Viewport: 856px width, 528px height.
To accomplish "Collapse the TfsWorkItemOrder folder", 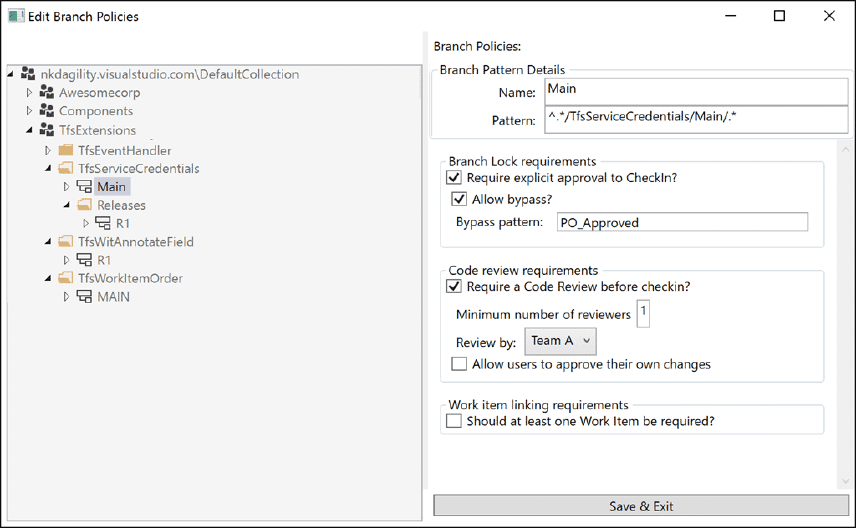I will [x=48, y=278].
